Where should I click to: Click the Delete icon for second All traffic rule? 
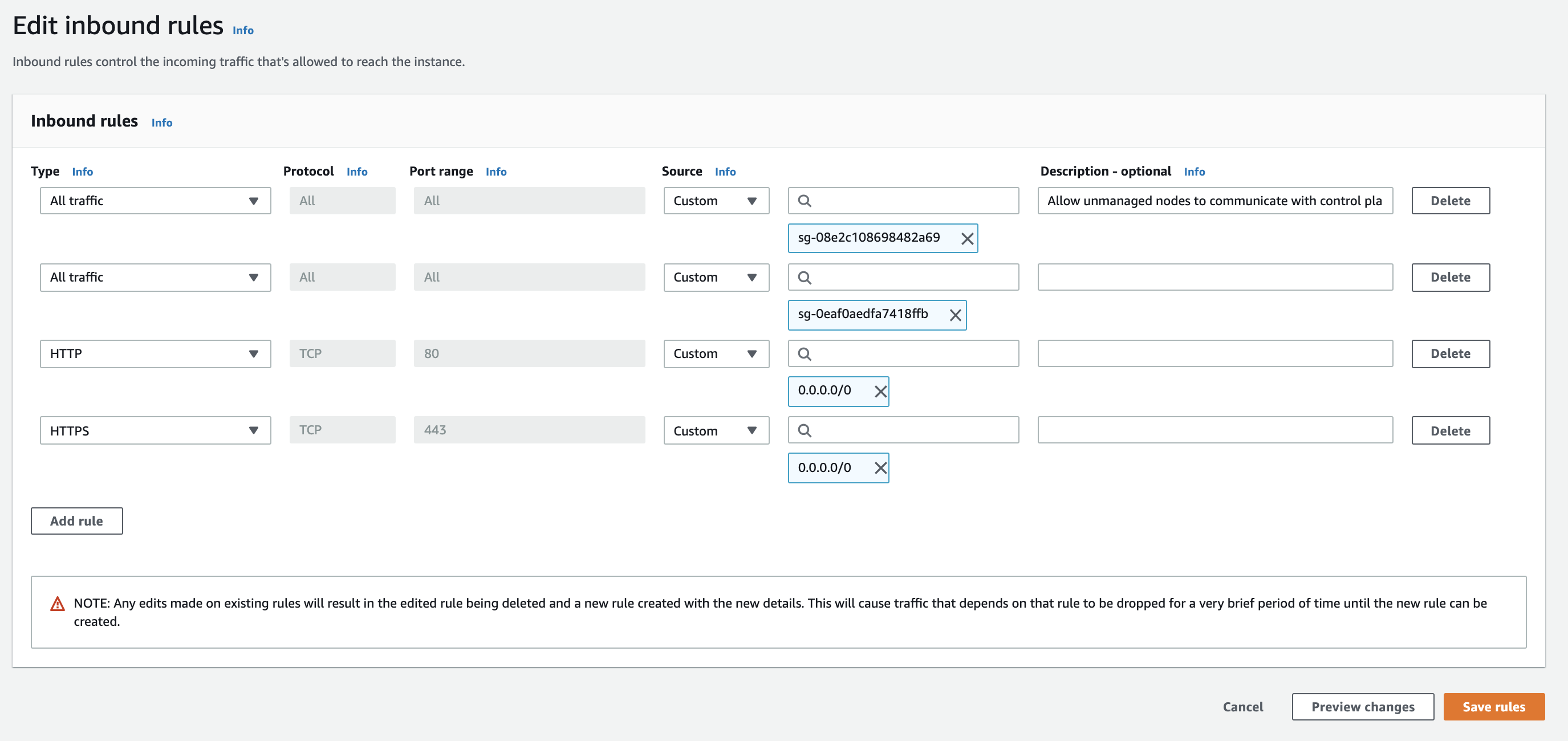pos(1450,277)
